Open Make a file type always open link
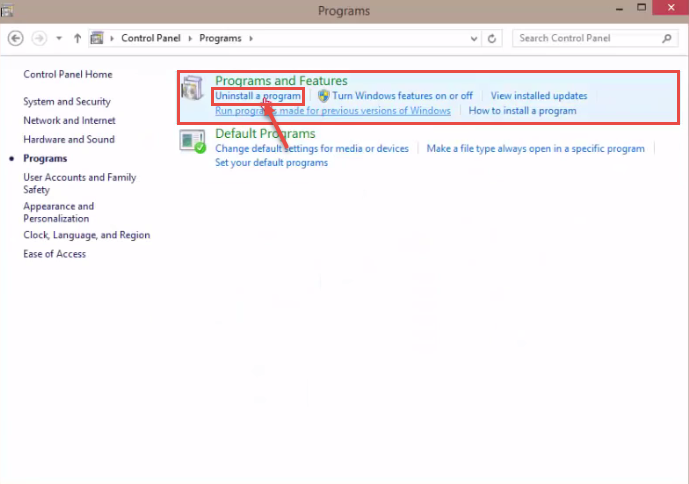 click(536, 149)
